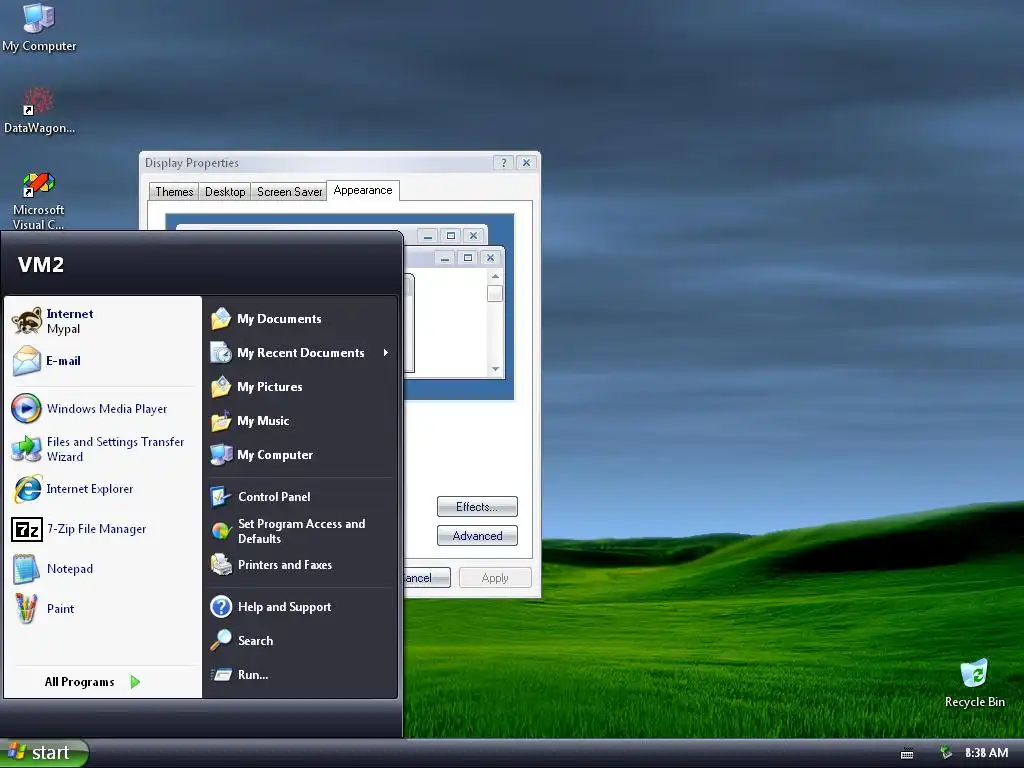Open the 7-Zip File Manager icon
The width and height of the screenshot is (1024, 768).
(x=27, y=530)
